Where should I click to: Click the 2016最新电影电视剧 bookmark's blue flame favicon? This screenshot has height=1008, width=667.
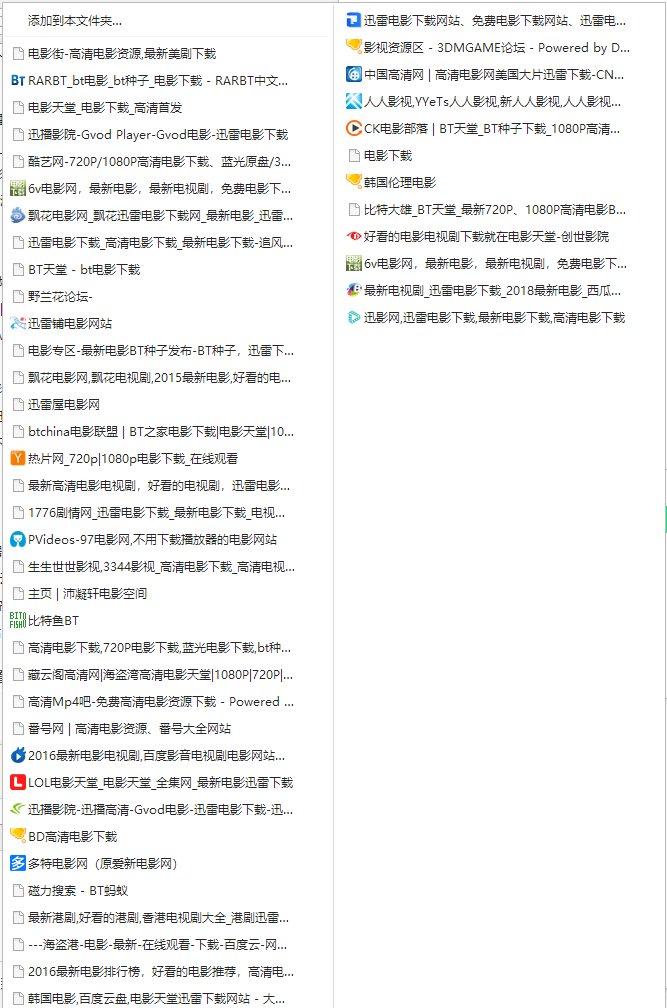18,755
